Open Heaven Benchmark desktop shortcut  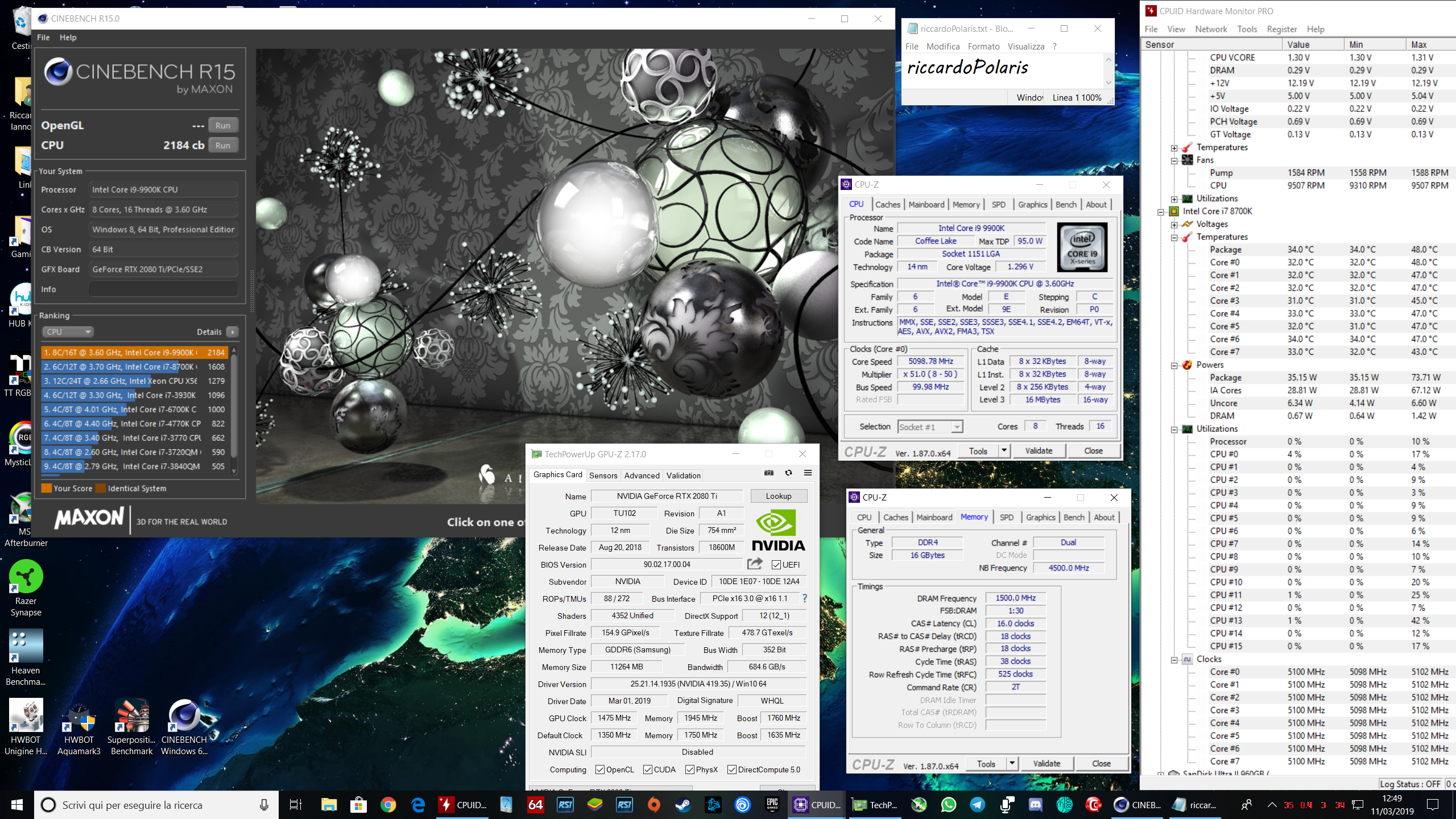click(x=26, y=659)
